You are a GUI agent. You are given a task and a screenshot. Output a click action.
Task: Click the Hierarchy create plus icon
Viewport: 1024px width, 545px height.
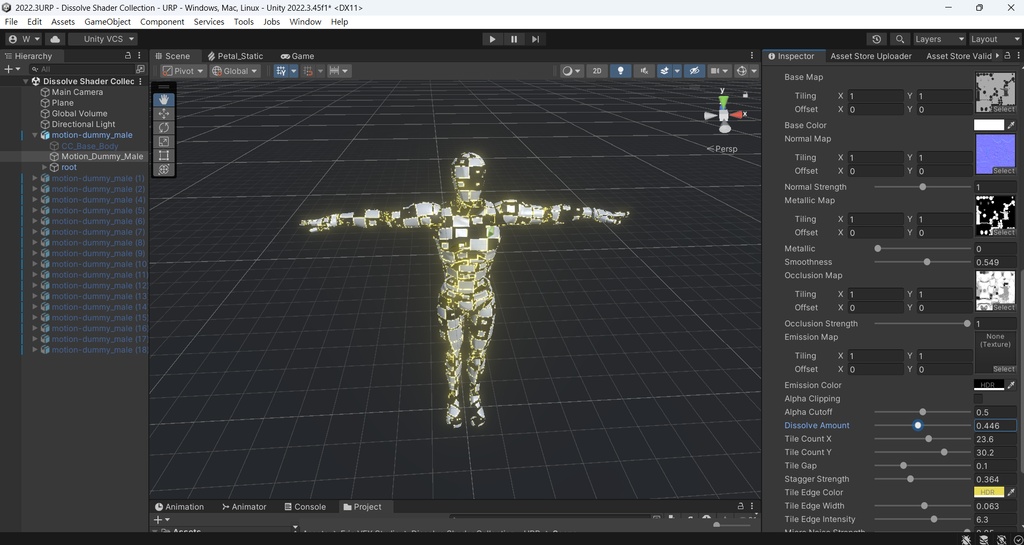click(8, 69)
